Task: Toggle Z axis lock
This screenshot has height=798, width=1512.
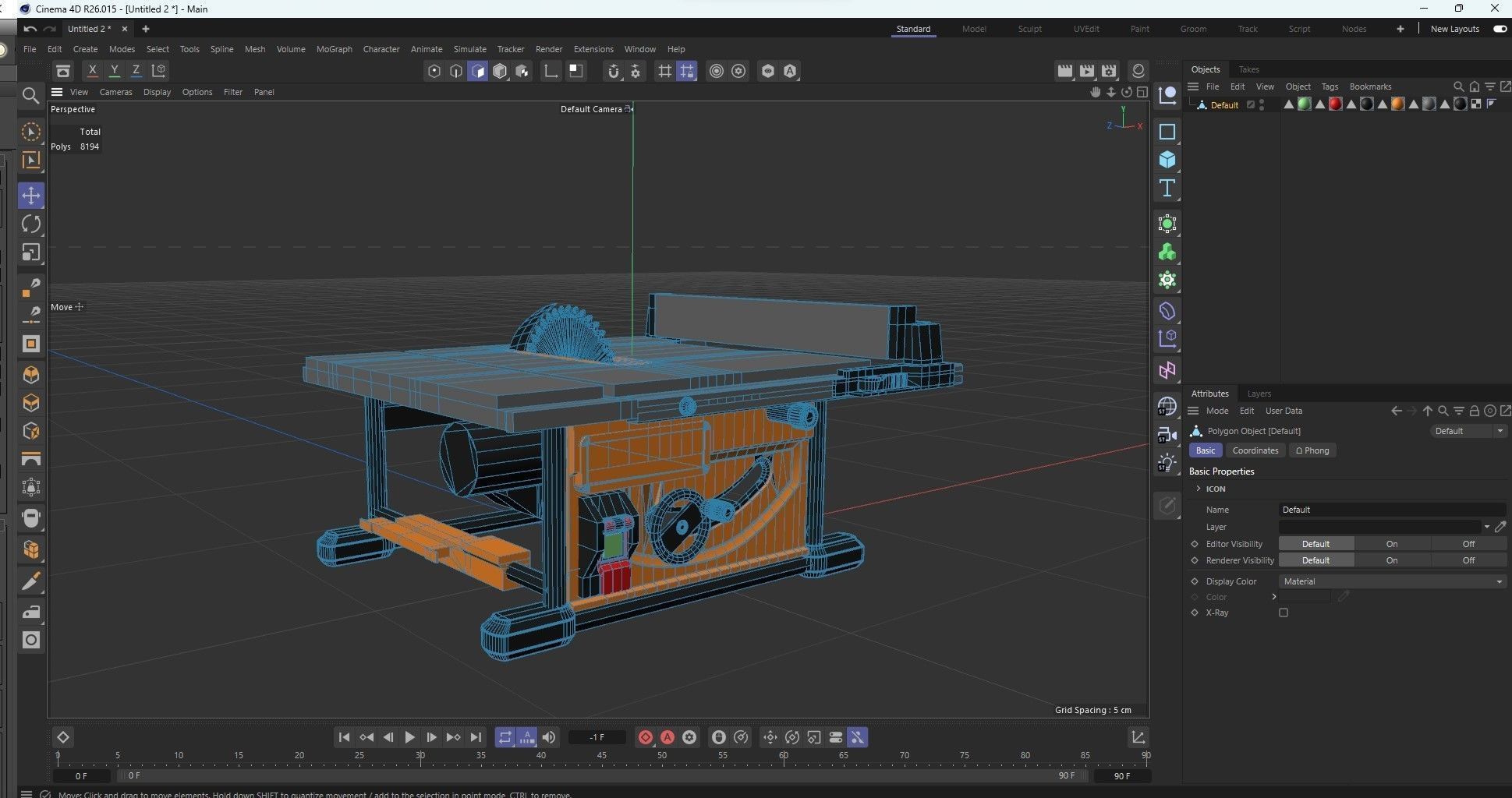Action: click(136, 71)
